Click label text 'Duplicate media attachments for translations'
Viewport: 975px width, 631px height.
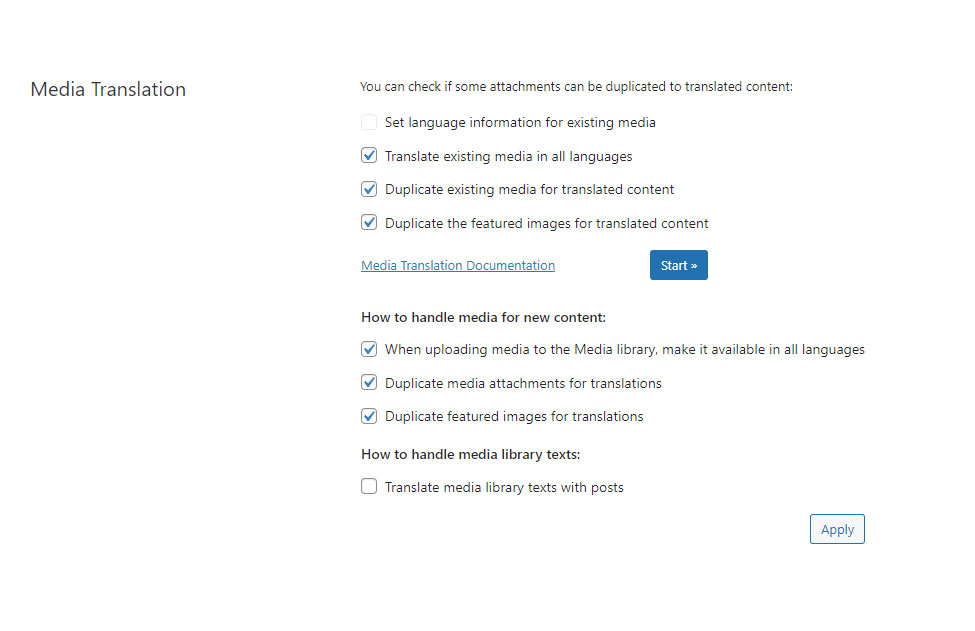click(x=523, y=384)
